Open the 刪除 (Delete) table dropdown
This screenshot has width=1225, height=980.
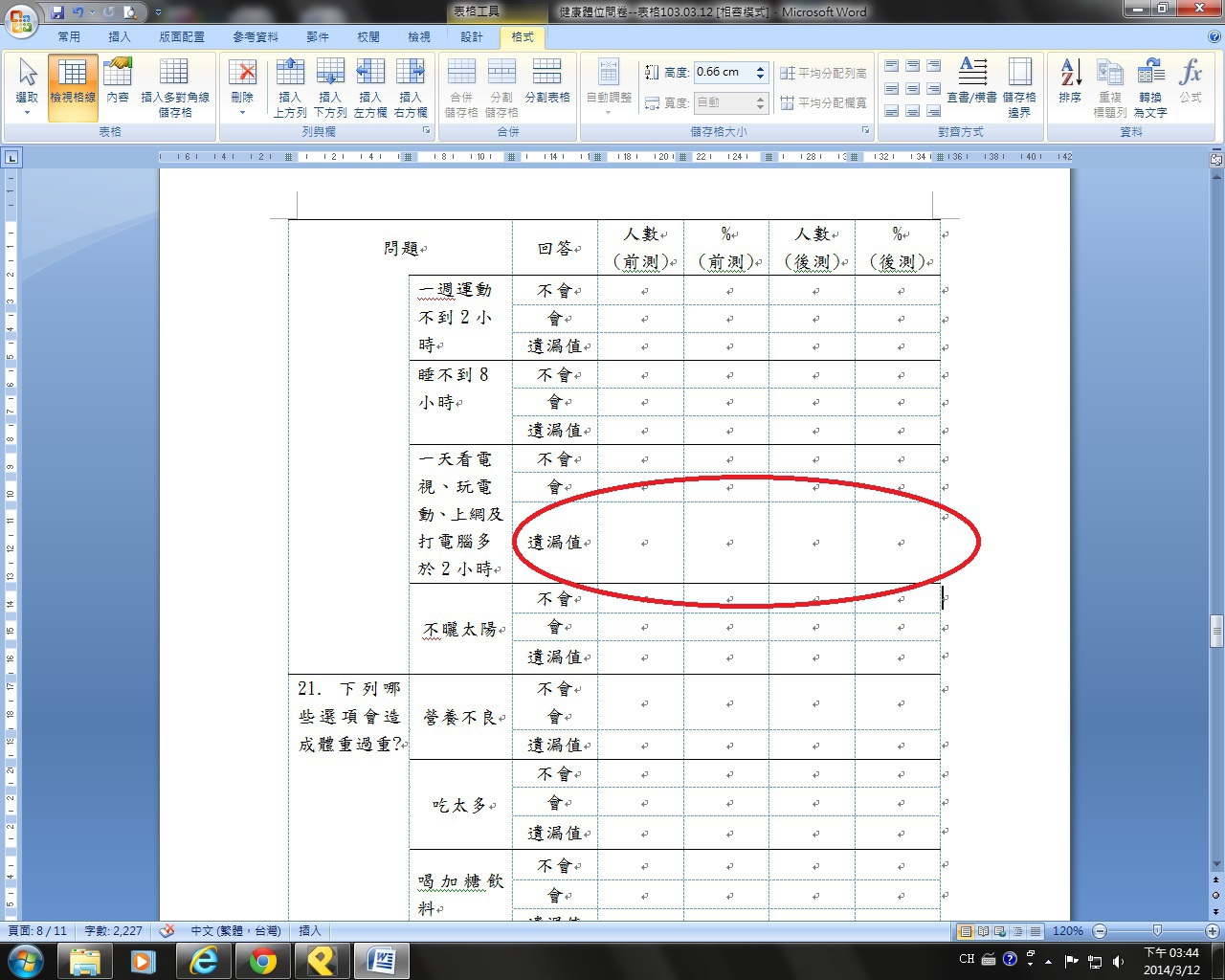coord(242,87)
